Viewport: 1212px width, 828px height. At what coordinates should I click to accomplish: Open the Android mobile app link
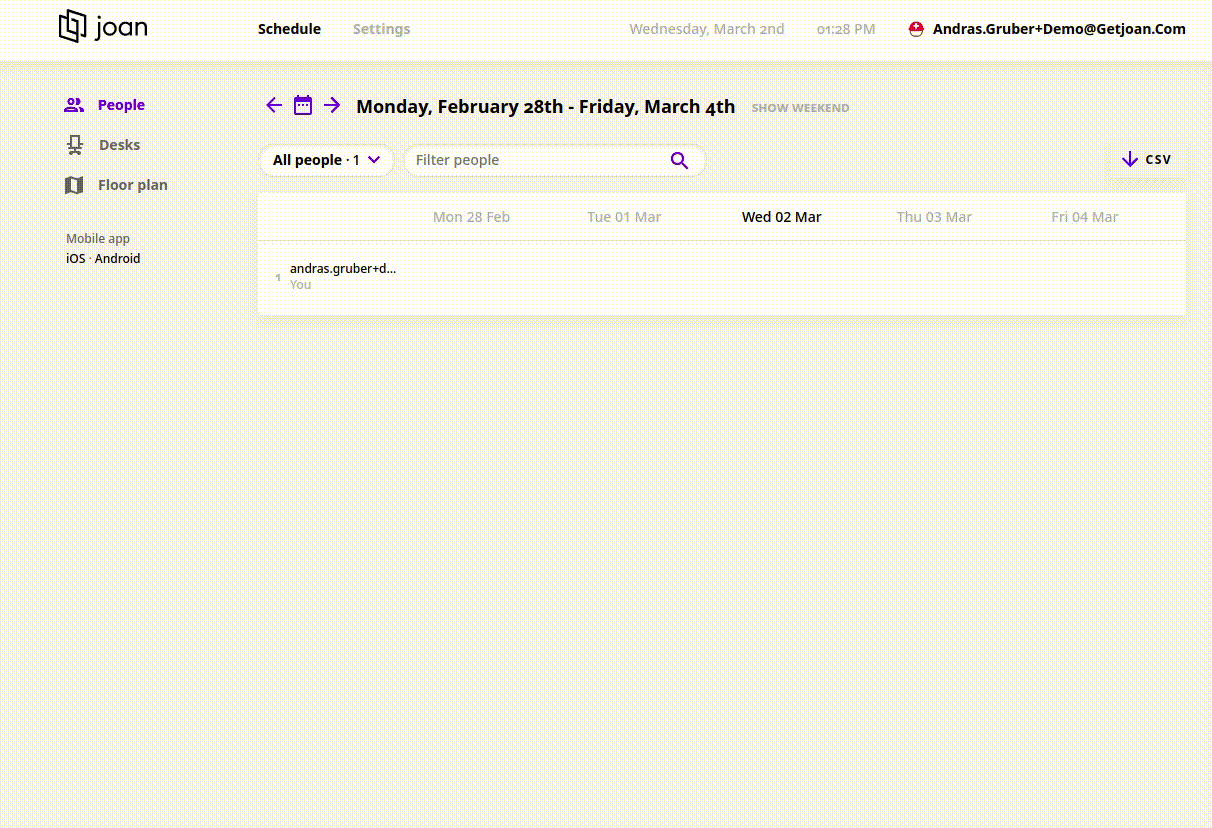coord(117,258)
